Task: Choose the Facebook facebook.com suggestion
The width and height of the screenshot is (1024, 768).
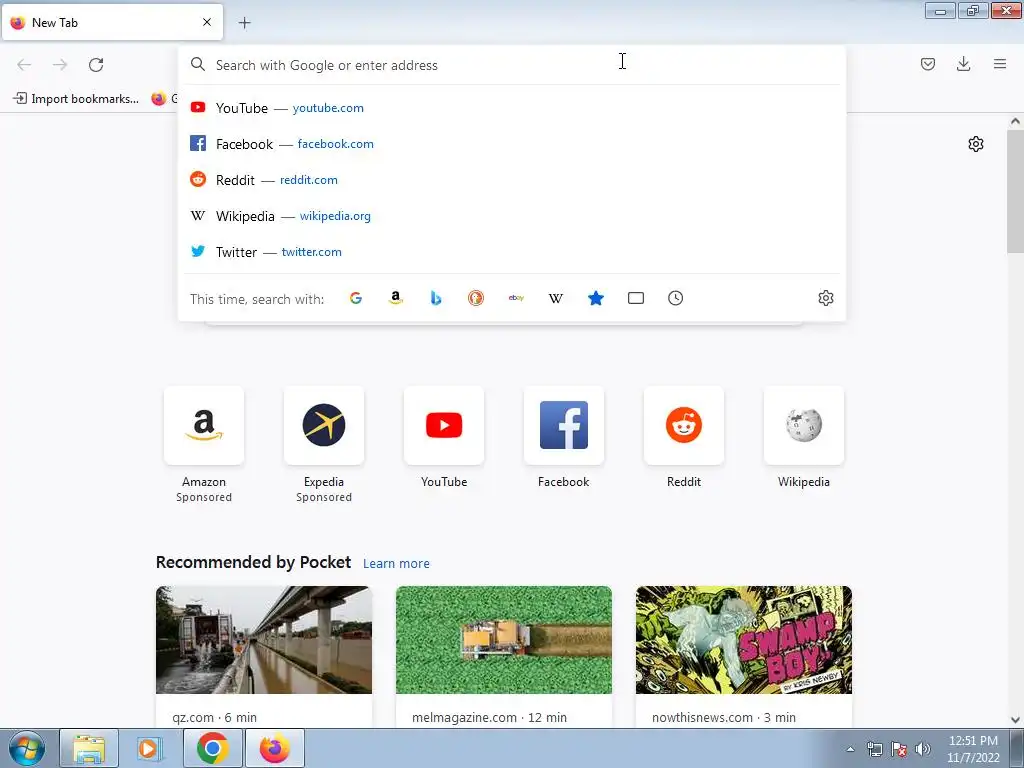Action: (512, 144)
